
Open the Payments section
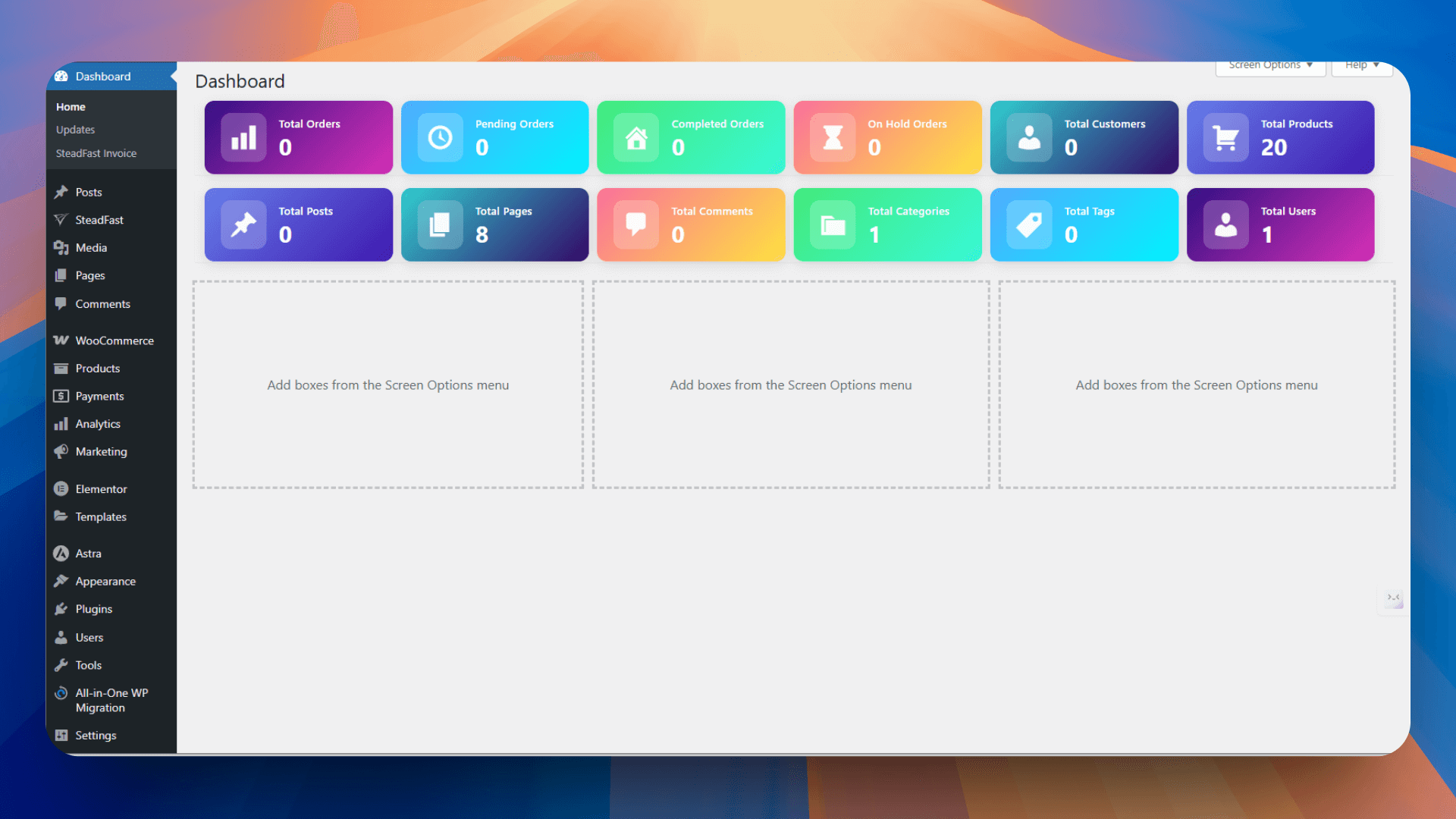point(99,396)
